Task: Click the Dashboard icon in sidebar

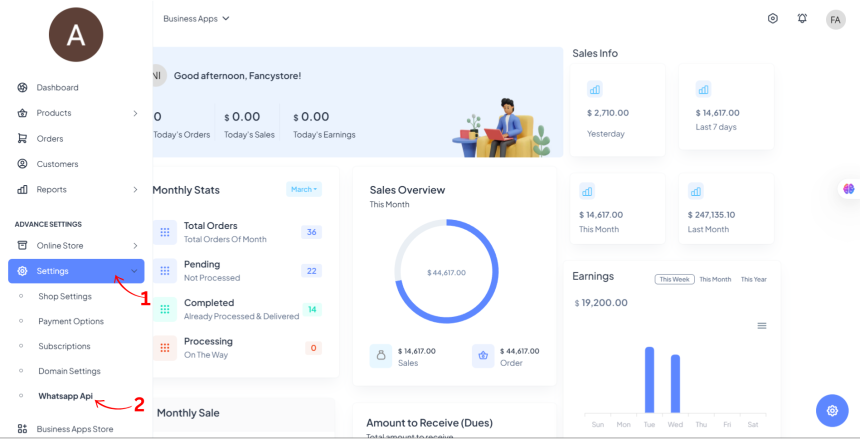Action: (22, 87)
